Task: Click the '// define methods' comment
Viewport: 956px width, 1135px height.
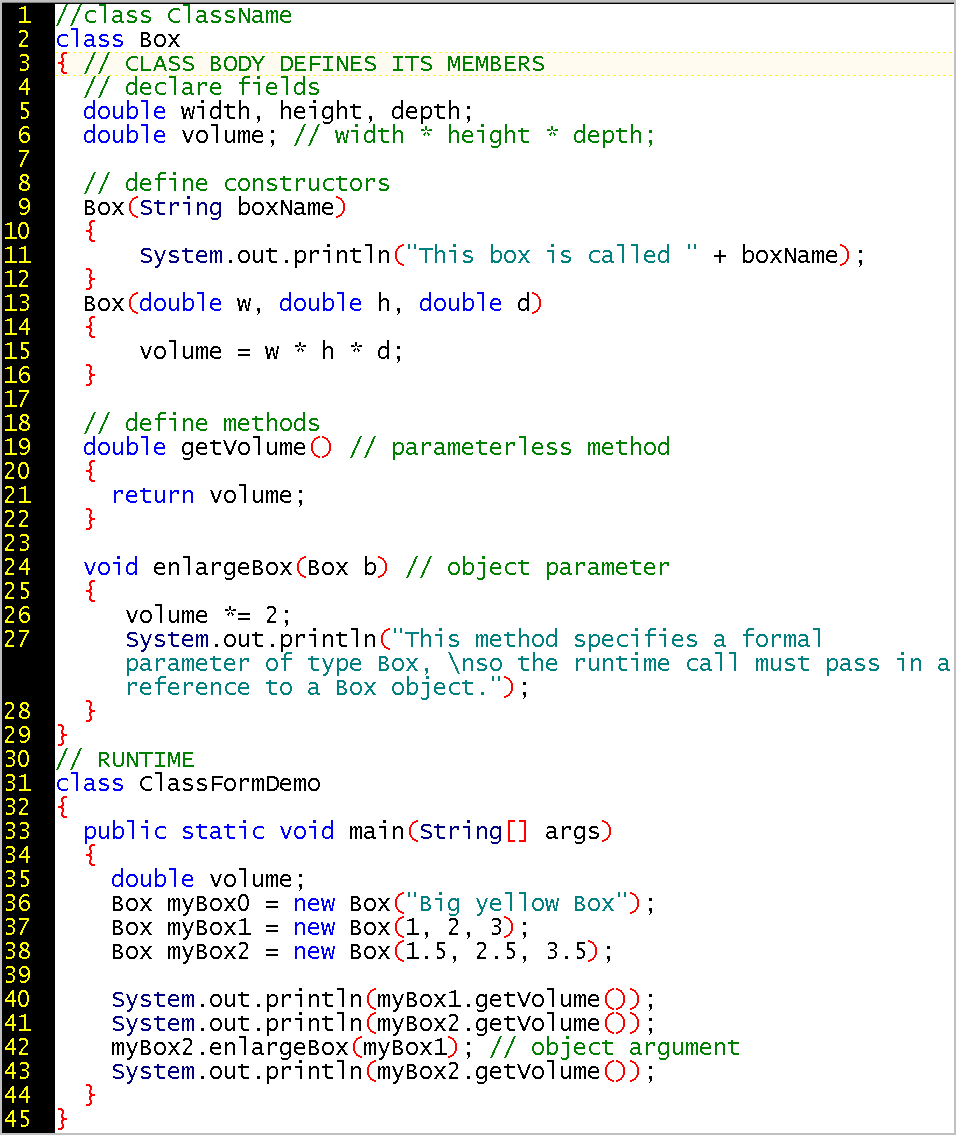Action: pos(201,423)
